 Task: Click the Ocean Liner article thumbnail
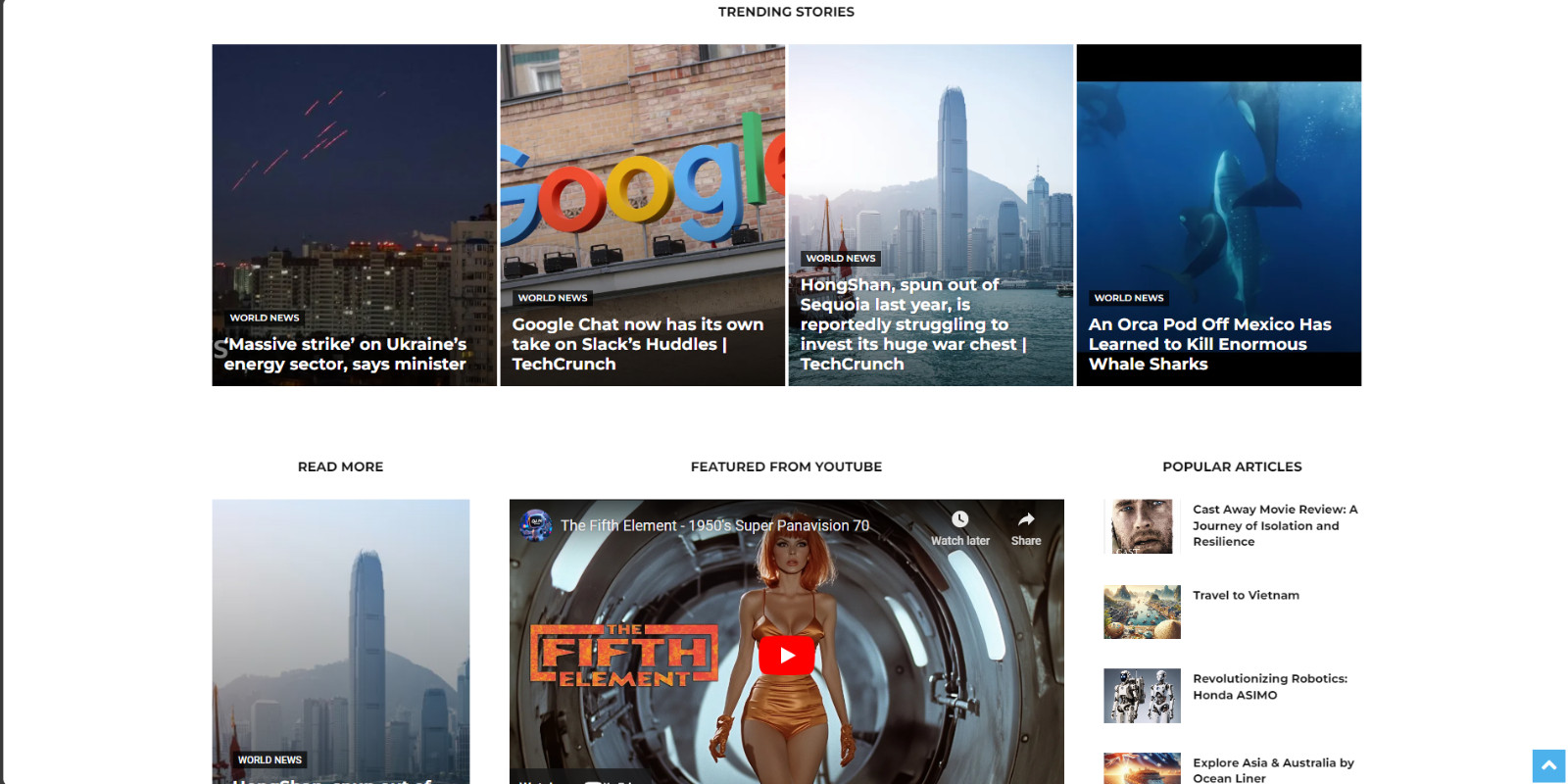click(x=1142, y=768)
